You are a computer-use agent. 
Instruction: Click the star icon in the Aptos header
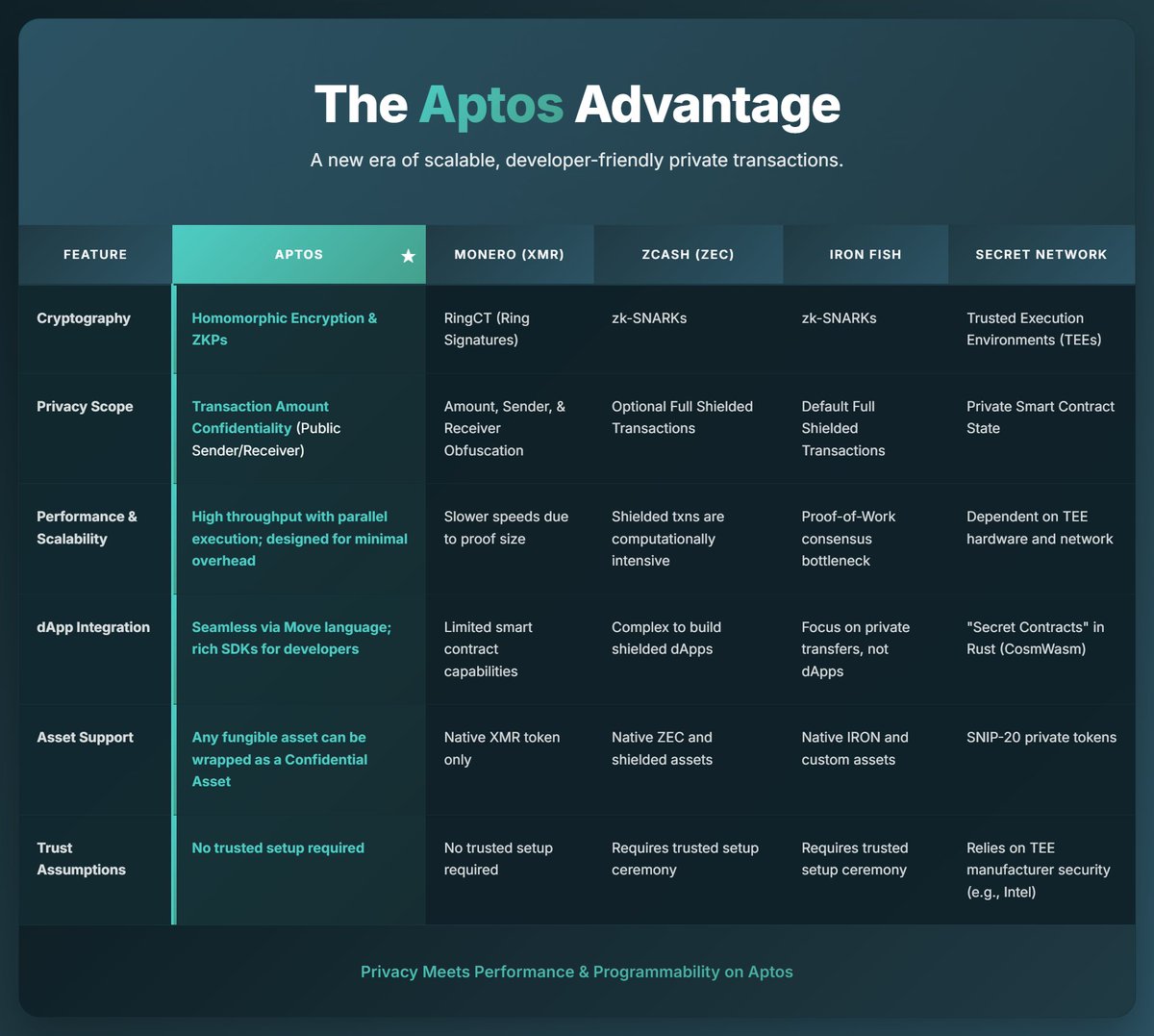[x=408, y=256]
